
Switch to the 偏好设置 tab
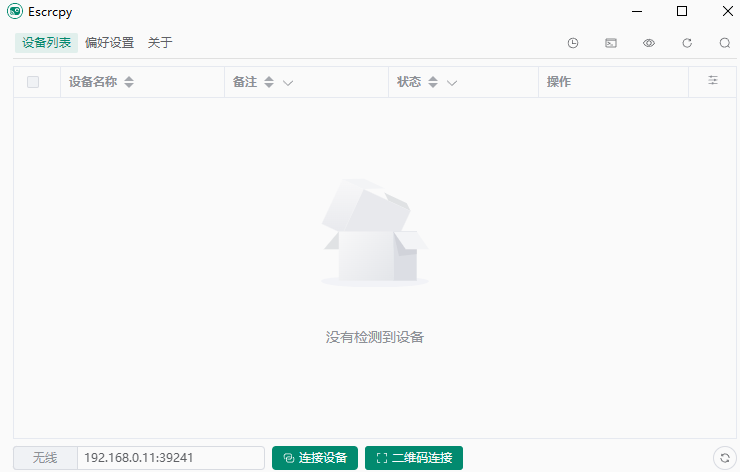(109, 43)
